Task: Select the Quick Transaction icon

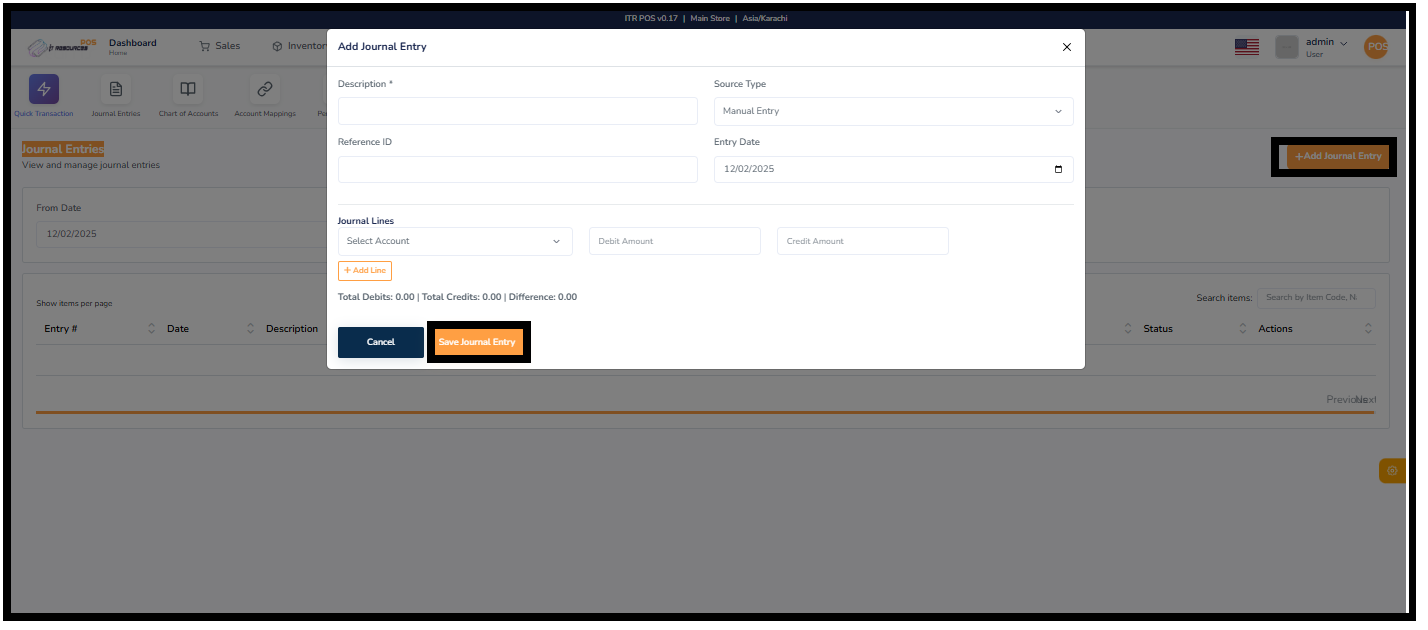Action: pos(43,89)
